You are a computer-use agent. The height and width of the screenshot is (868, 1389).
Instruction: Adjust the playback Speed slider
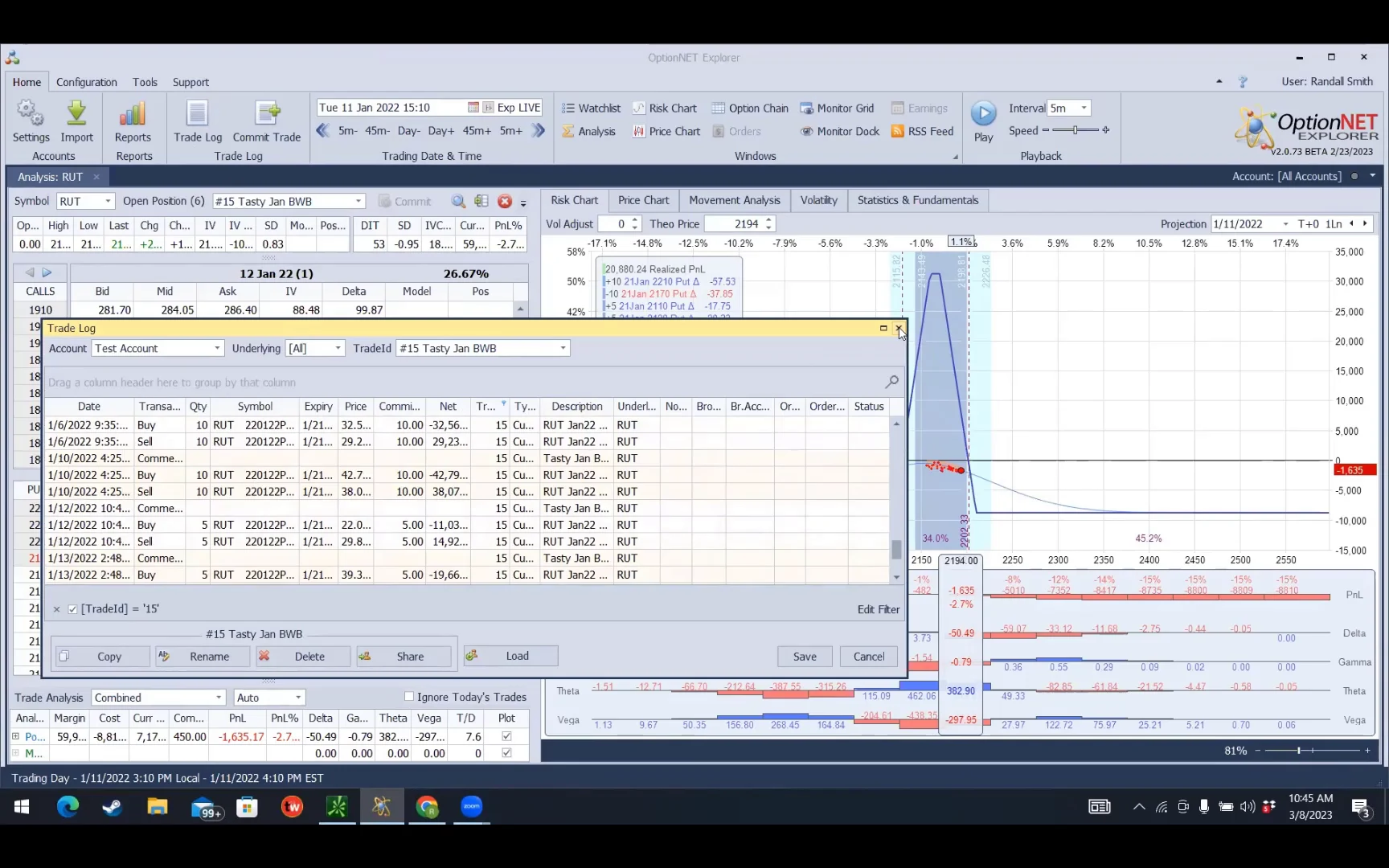(x=1076, y=130)
